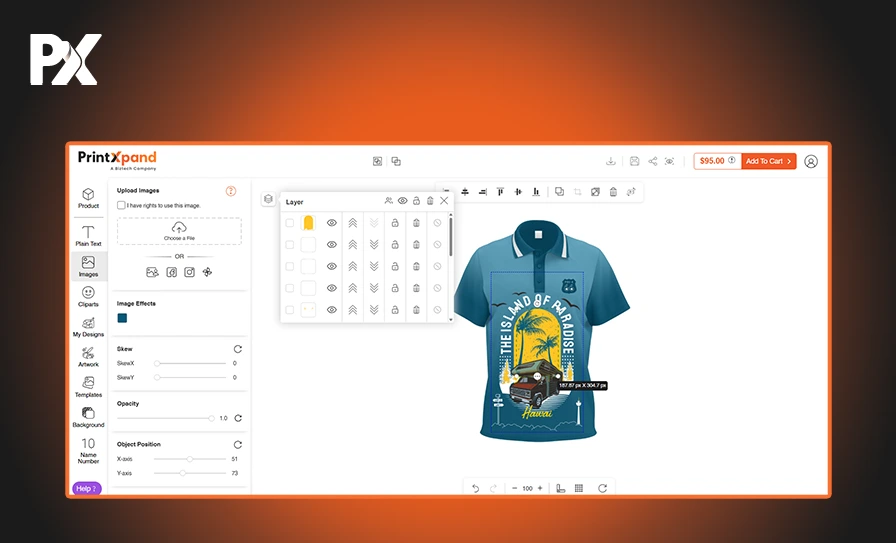This screenshot has height=543, width=896.
Task: Check 'I have rights to use this image'
Action: point(122,205)
